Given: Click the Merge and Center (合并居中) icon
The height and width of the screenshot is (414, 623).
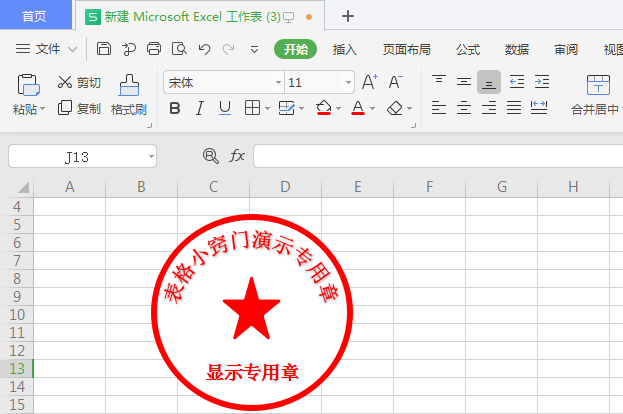Looking at the screenshot, I should [598, 94].
